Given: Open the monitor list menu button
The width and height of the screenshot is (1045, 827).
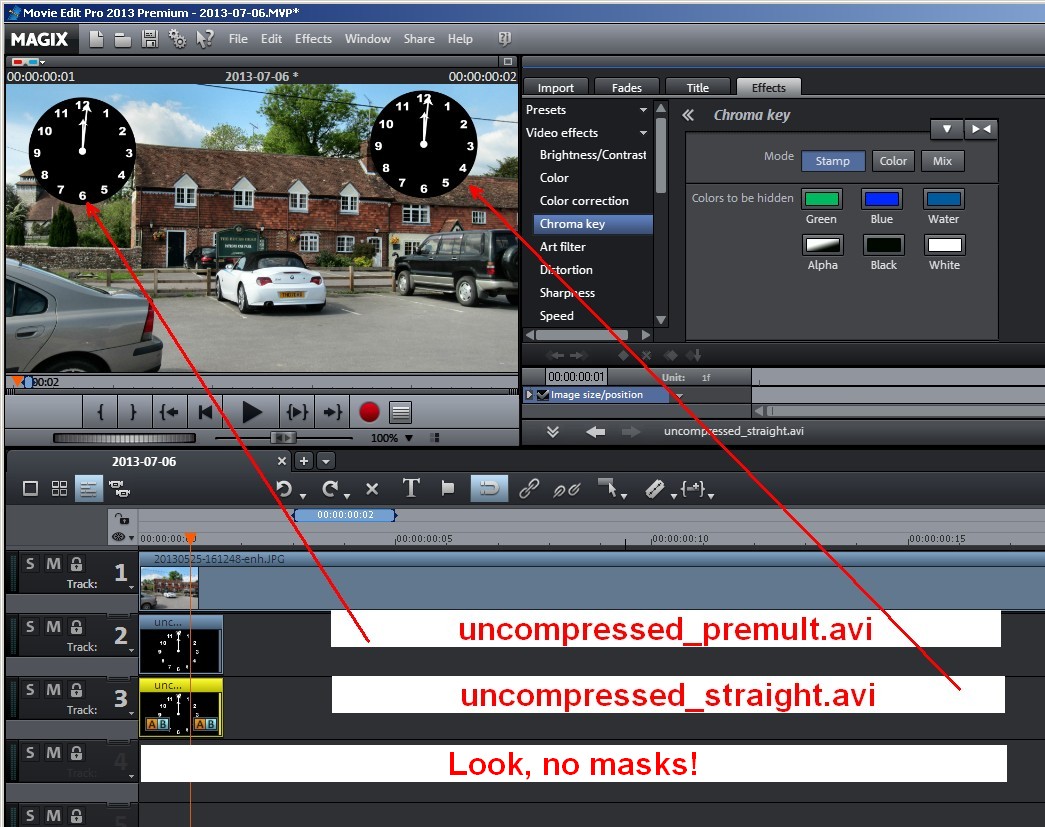Looking at the screenshot, I should [x=401, y=413].
